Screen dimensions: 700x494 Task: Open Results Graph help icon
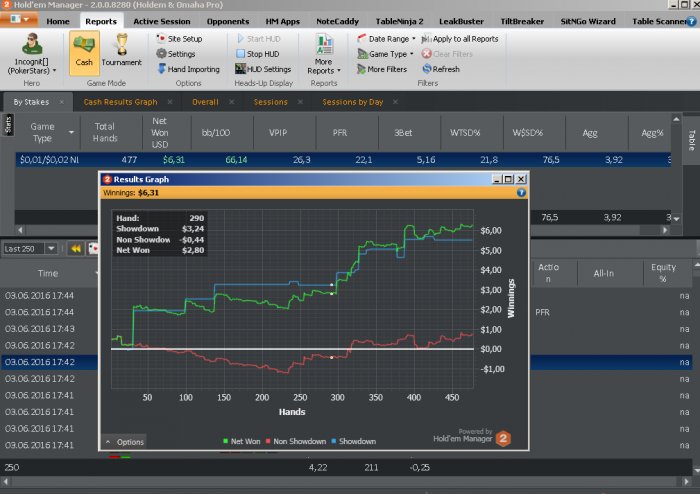coord(521,193)
